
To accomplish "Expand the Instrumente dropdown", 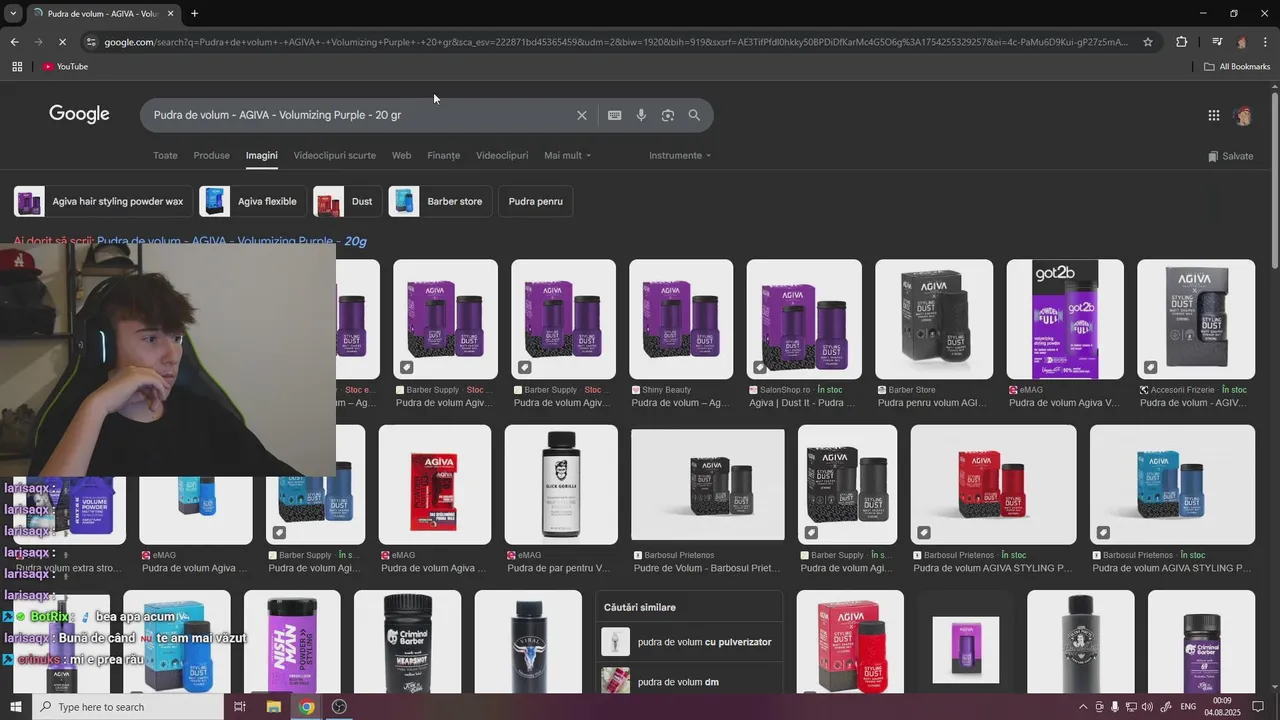I will 680,156.
